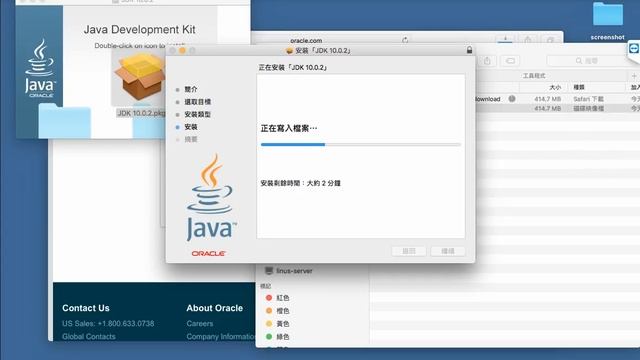
Task: Click the tags button in the Finder toolbar
Action: (x=510, y=61)
